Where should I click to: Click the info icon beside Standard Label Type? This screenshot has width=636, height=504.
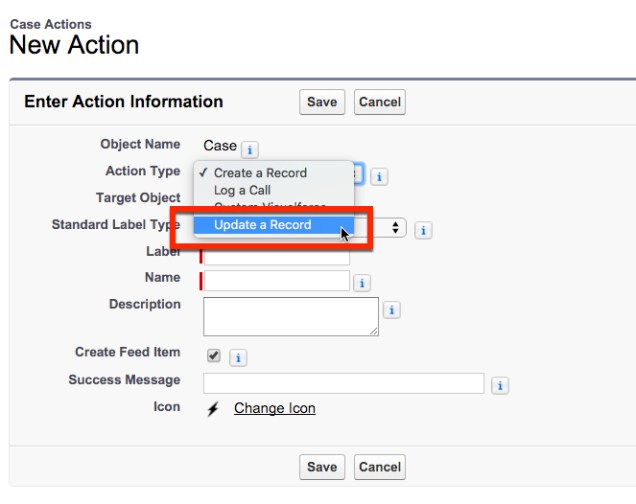point(423,230)
